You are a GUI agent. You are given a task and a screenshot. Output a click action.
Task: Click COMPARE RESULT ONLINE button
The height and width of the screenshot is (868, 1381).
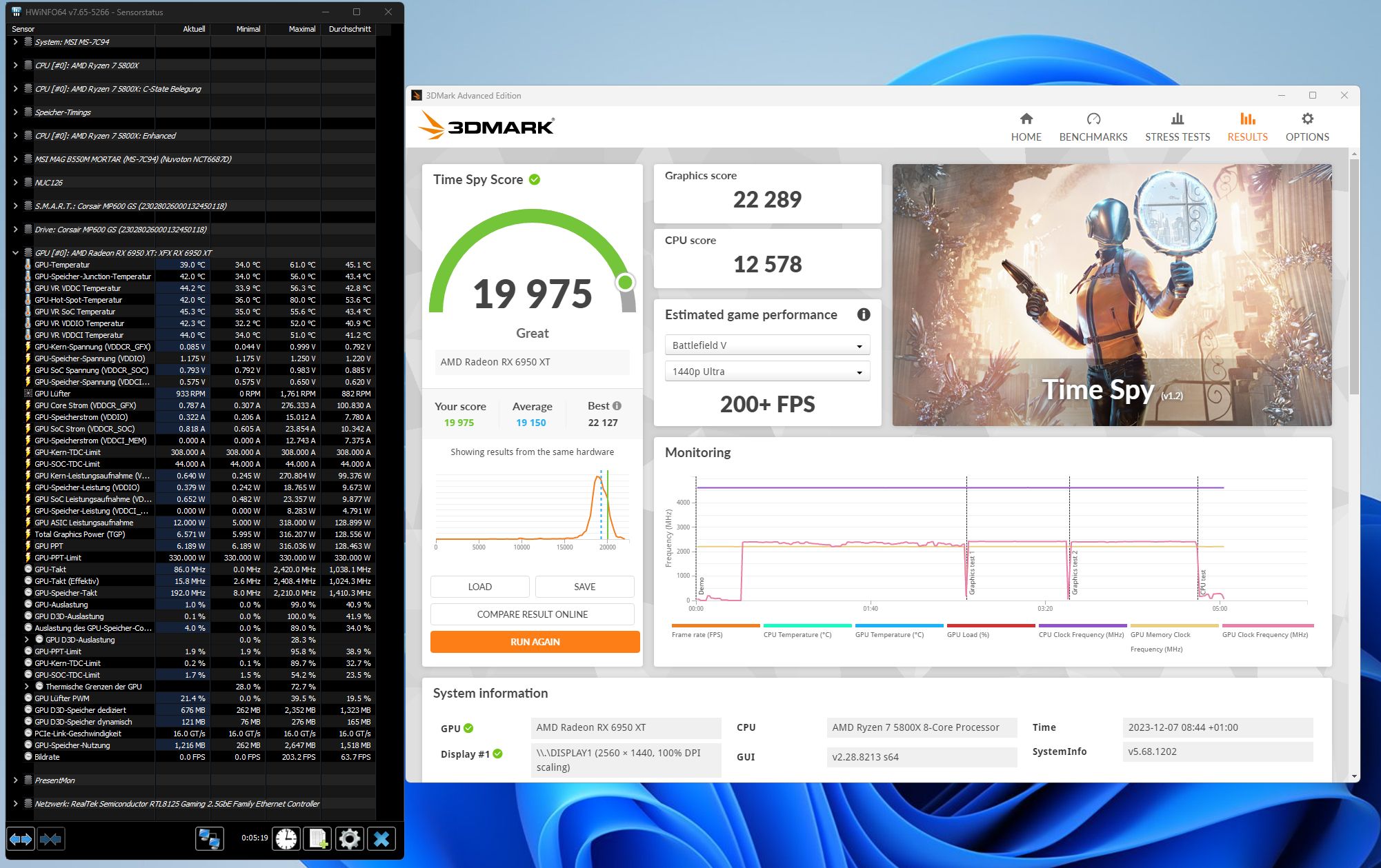[532, 614]
